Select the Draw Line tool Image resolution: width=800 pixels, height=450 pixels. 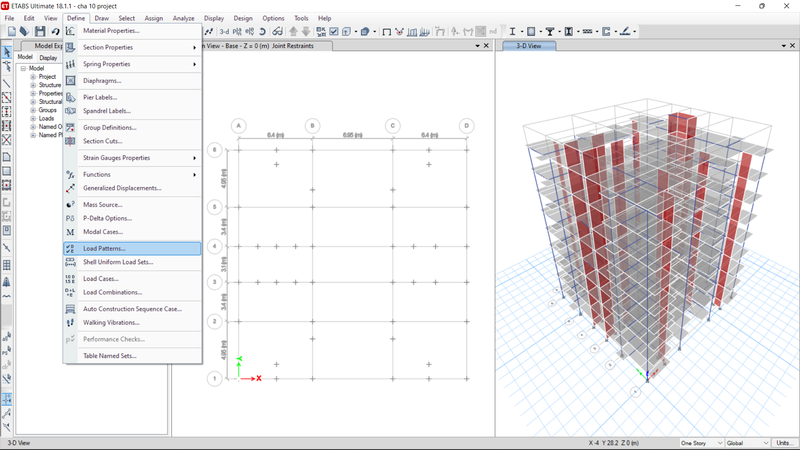click(7, 83)
